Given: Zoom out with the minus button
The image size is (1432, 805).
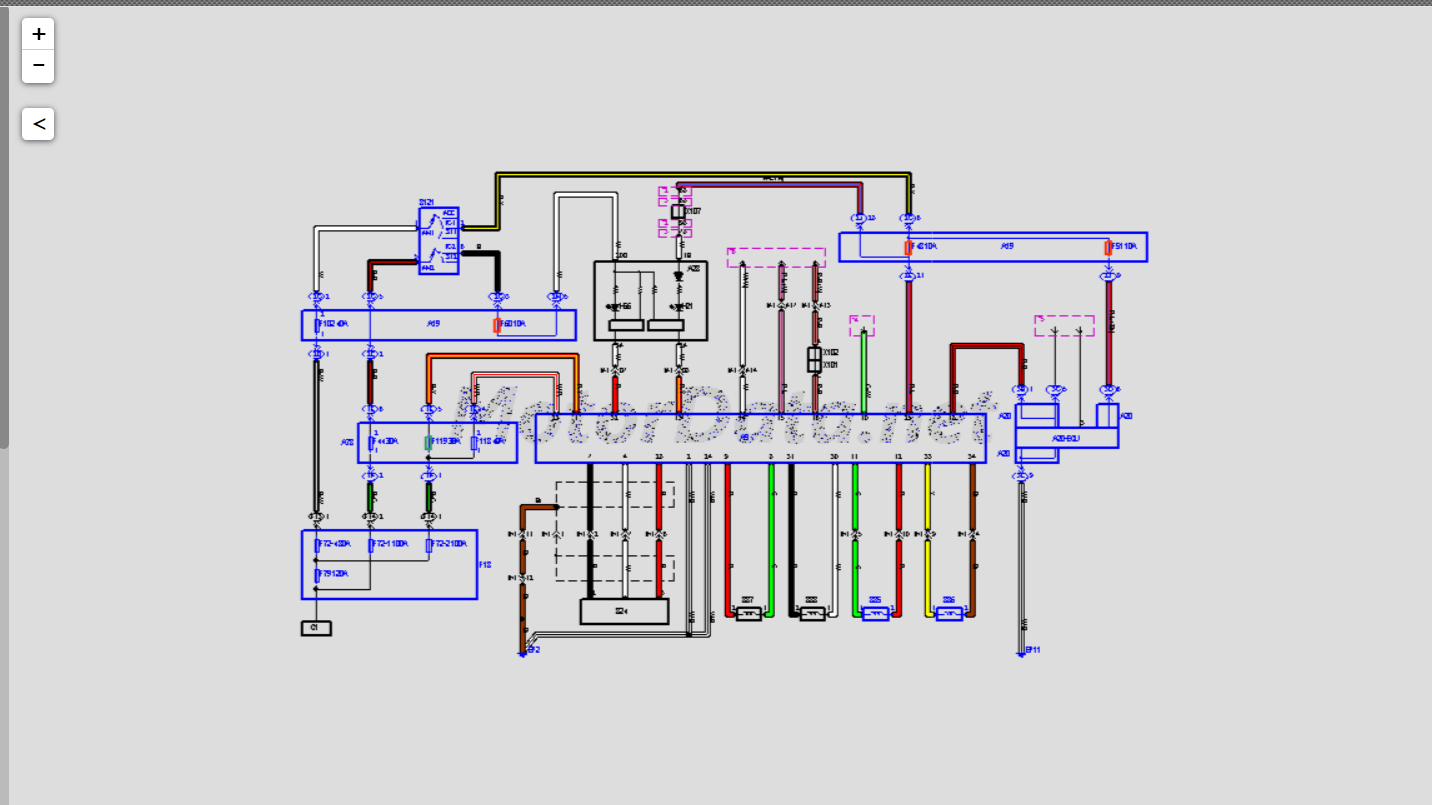Looking at the screenshot, I should (38, 66).
